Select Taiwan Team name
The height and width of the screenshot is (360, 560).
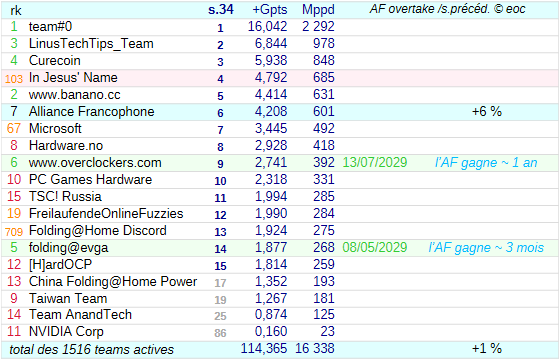[68, 298]
